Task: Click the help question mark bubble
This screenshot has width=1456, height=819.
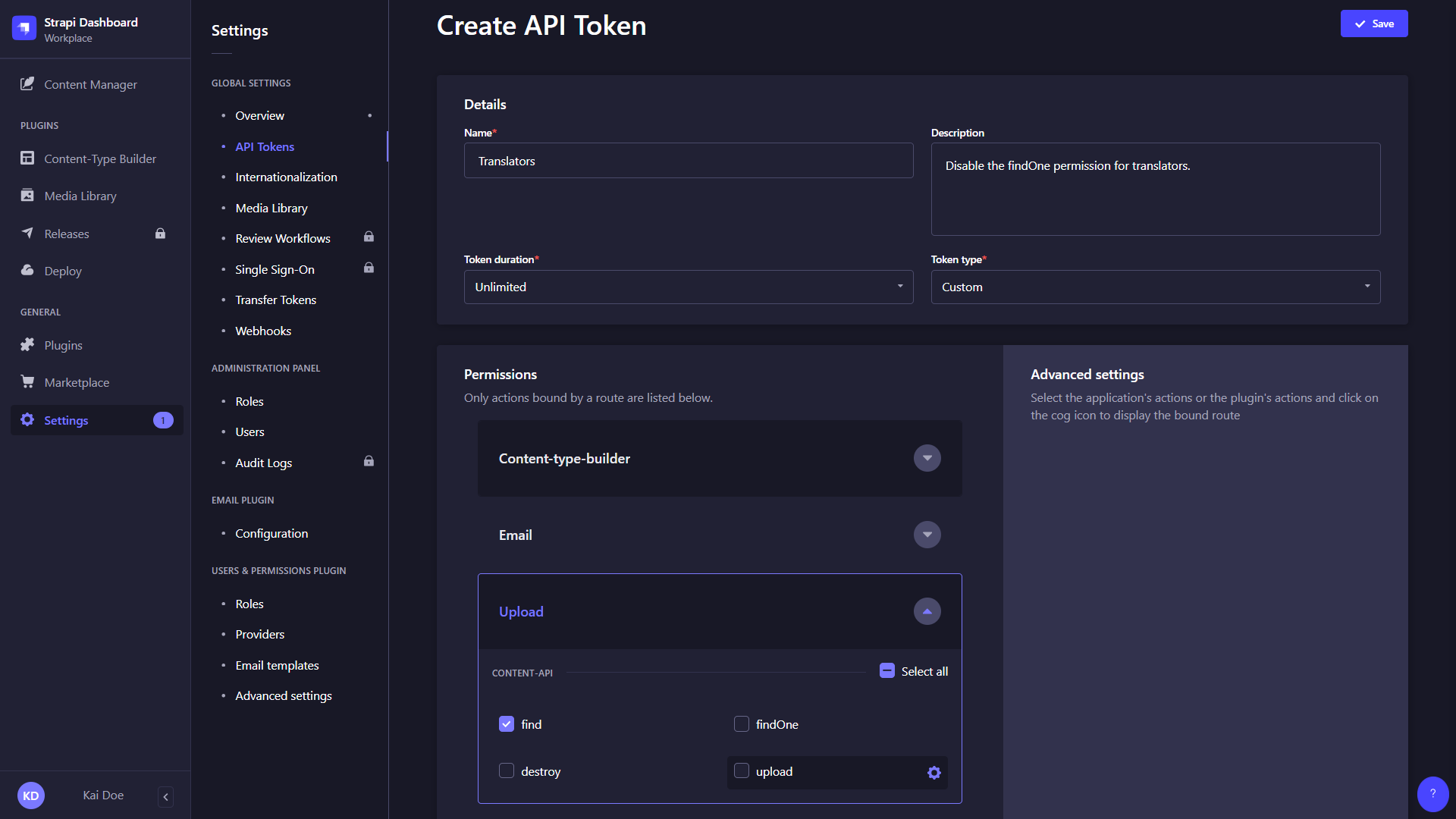Action: [1432, 794]
